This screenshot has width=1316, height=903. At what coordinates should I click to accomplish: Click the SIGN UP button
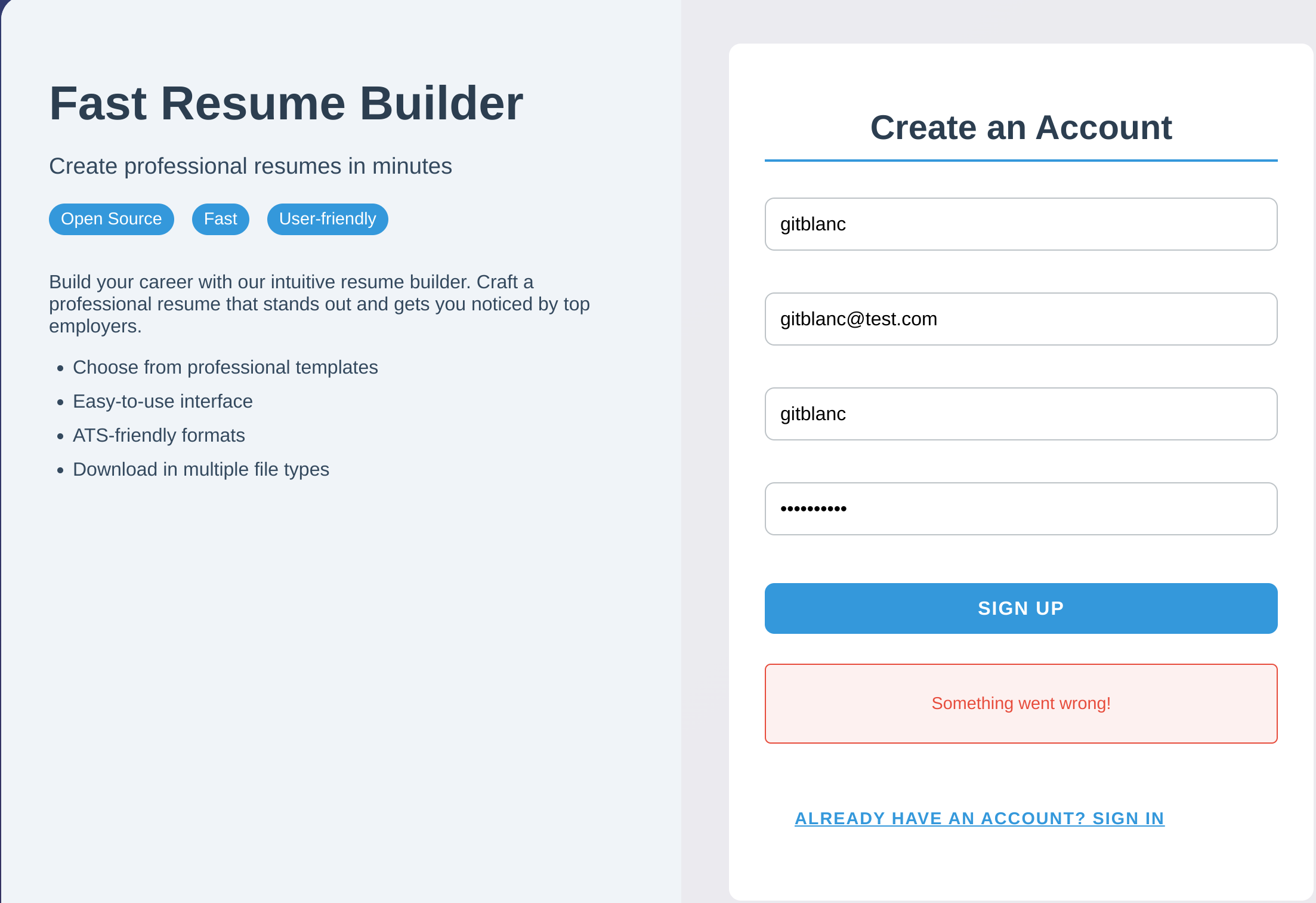click(1021, 608)
